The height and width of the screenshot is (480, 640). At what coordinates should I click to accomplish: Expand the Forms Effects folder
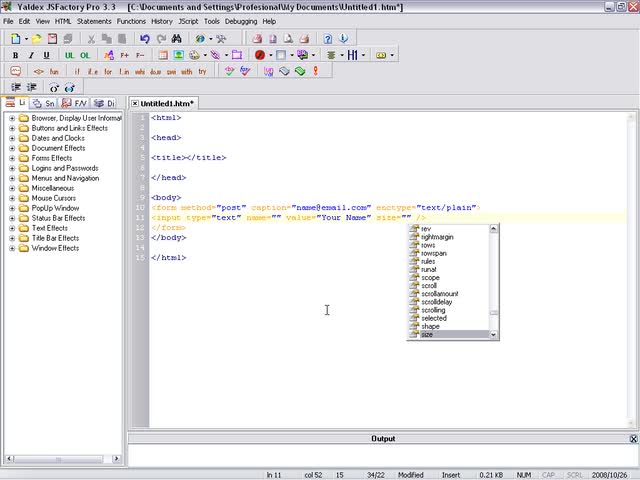[12, 158]
